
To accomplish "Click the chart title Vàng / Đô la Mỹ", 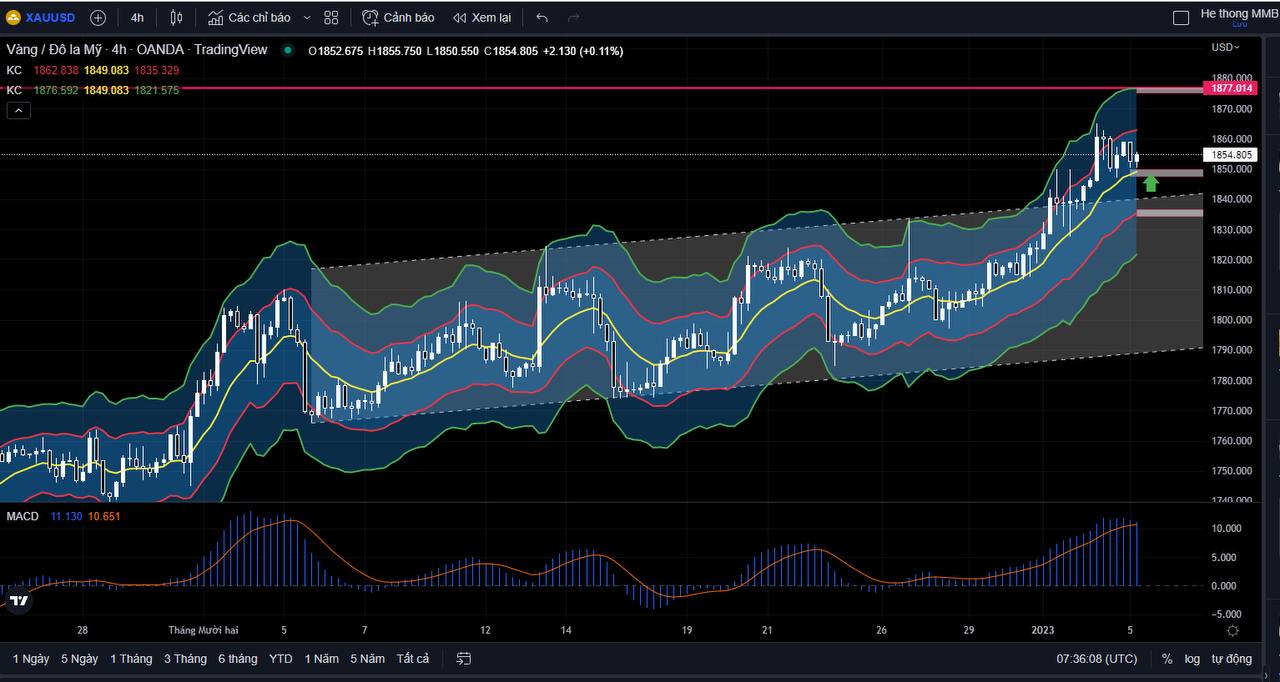I will pyautogui.click(x=55, y=50).
